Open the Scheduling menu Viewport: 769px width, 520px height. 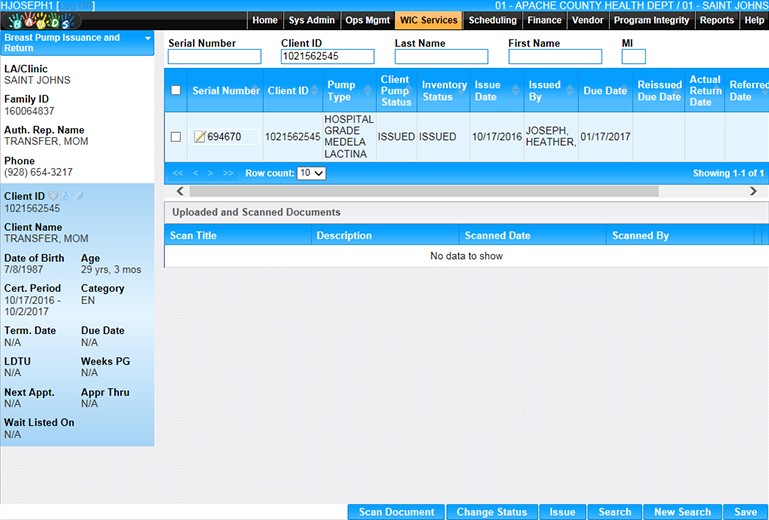(x=493, y=20)
